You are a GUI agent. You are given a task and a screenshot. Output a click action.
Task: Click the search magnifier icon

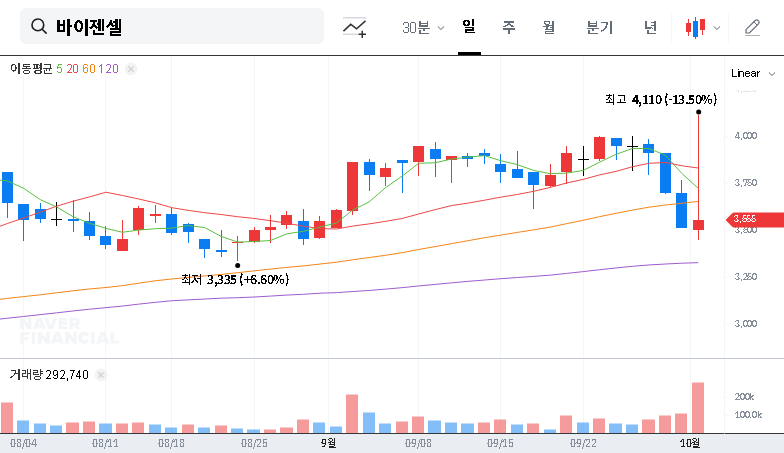(40, 27)
